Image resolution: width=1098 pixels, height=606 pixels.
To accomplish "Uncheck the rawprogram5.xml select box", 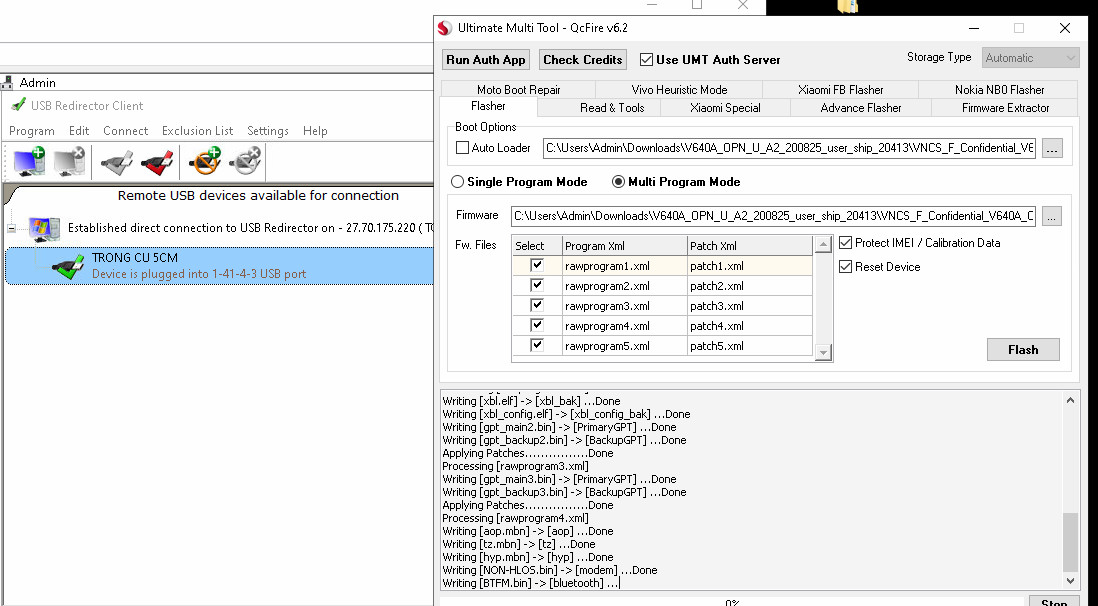I will (x=537, y=345).
